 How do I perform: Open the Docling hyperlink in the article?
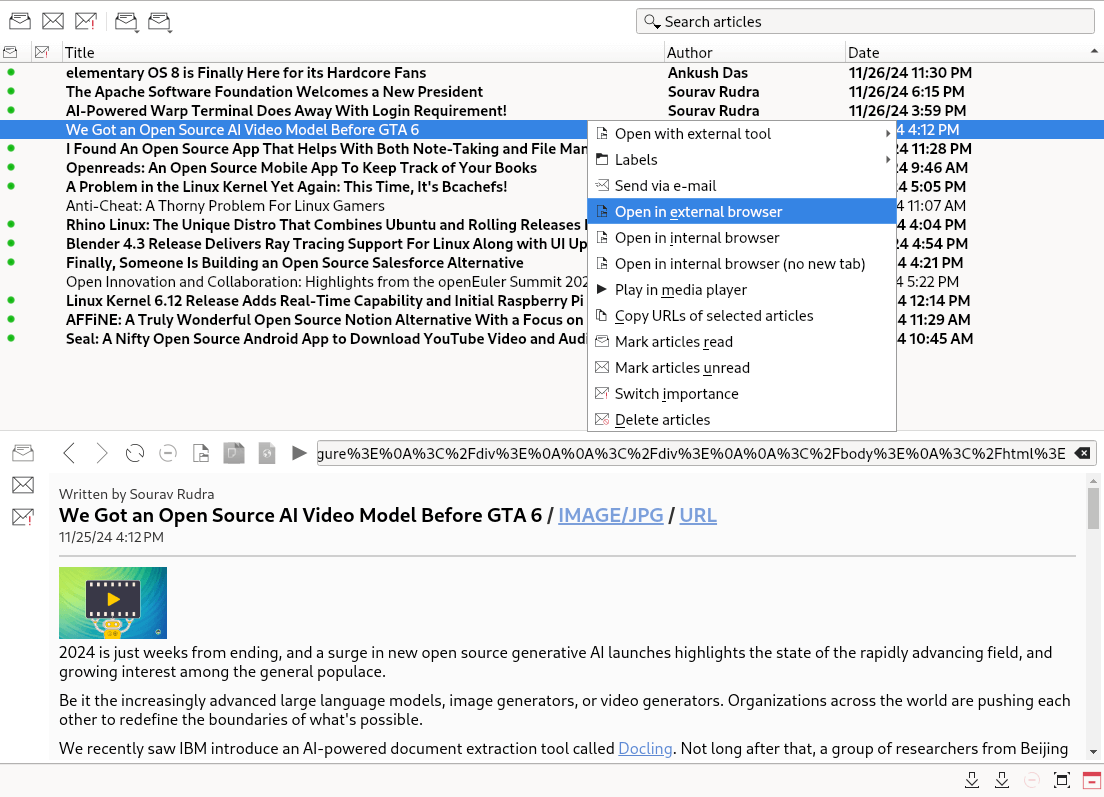[645, 748]
